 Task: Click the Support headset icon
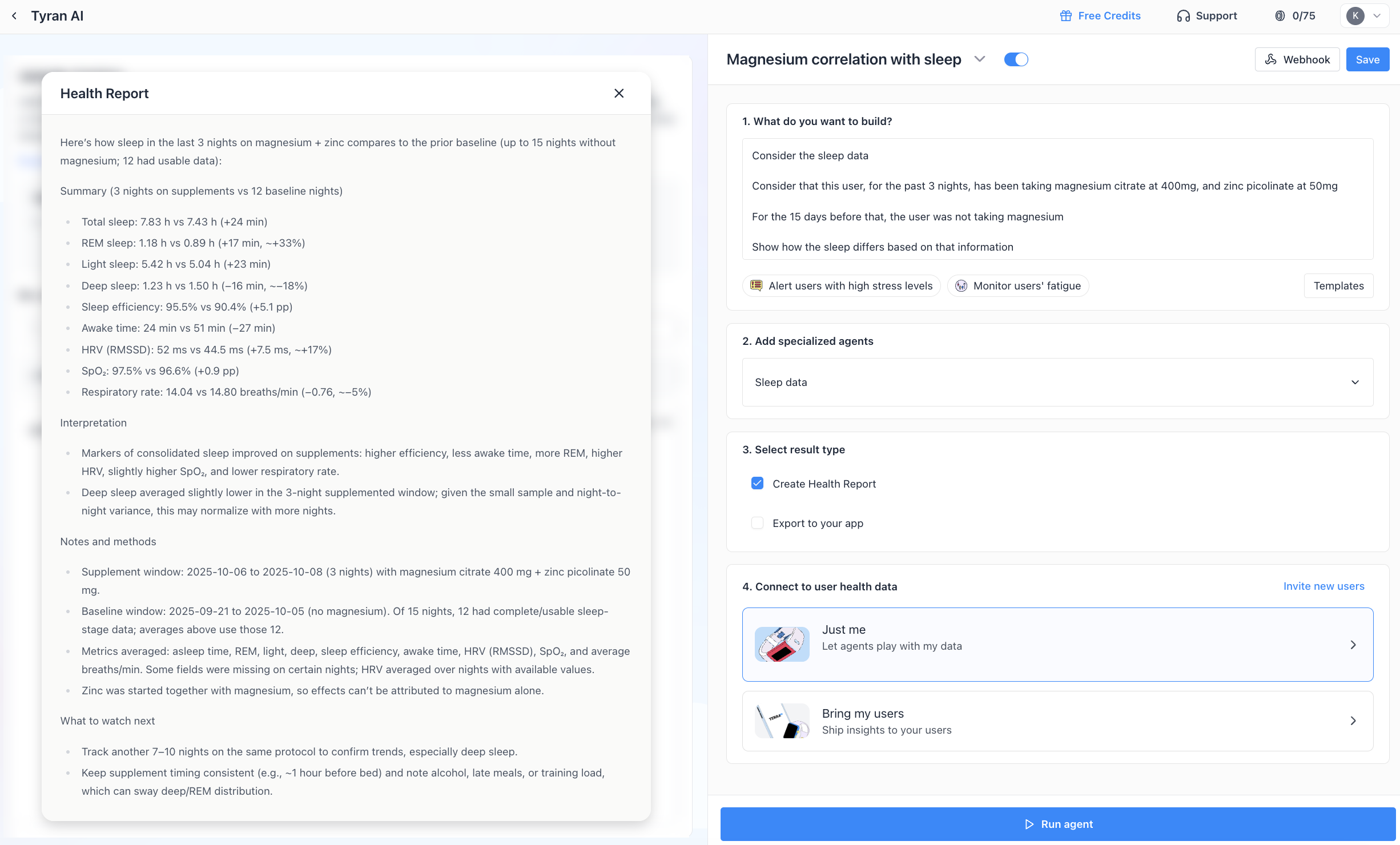[1183, 16]
